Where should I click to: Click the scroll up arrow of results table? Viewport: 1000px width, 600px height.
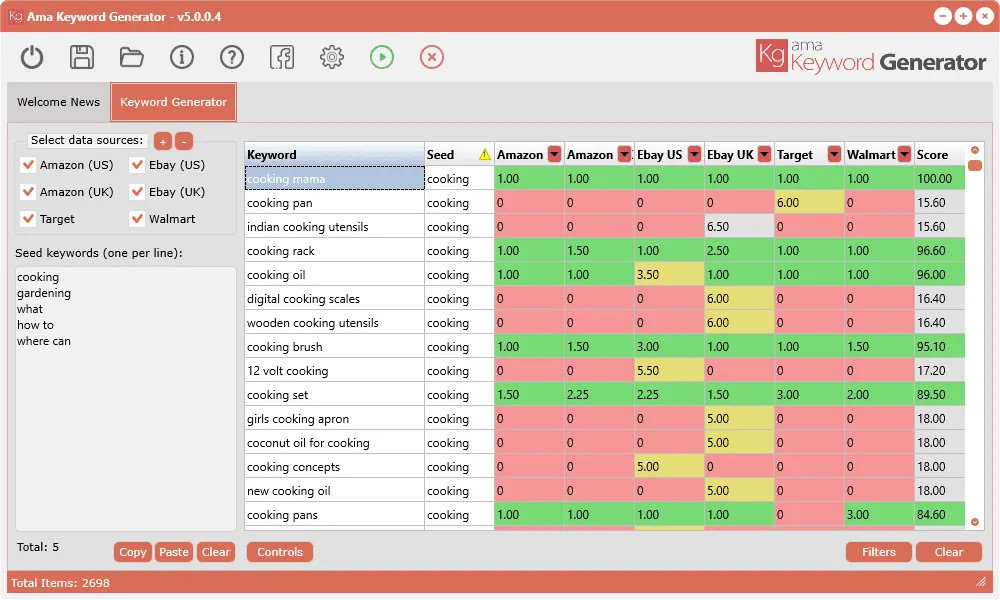coord(974,150)
